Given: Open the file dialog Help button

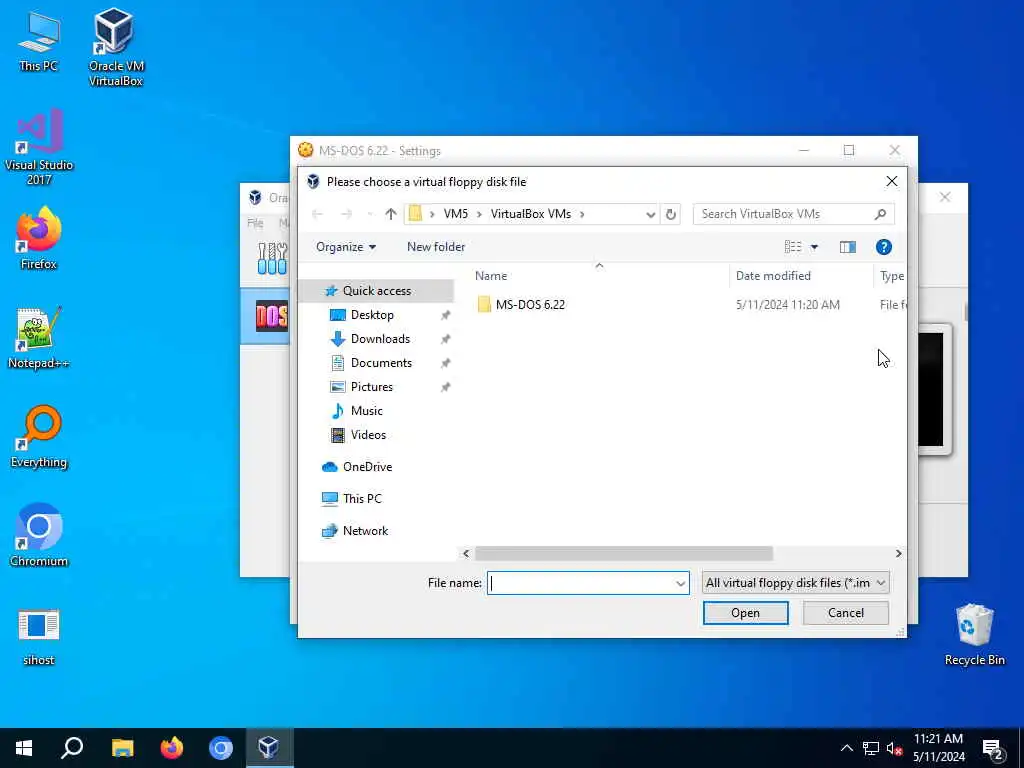Looking at the screenshot, I should coord(884,247).
